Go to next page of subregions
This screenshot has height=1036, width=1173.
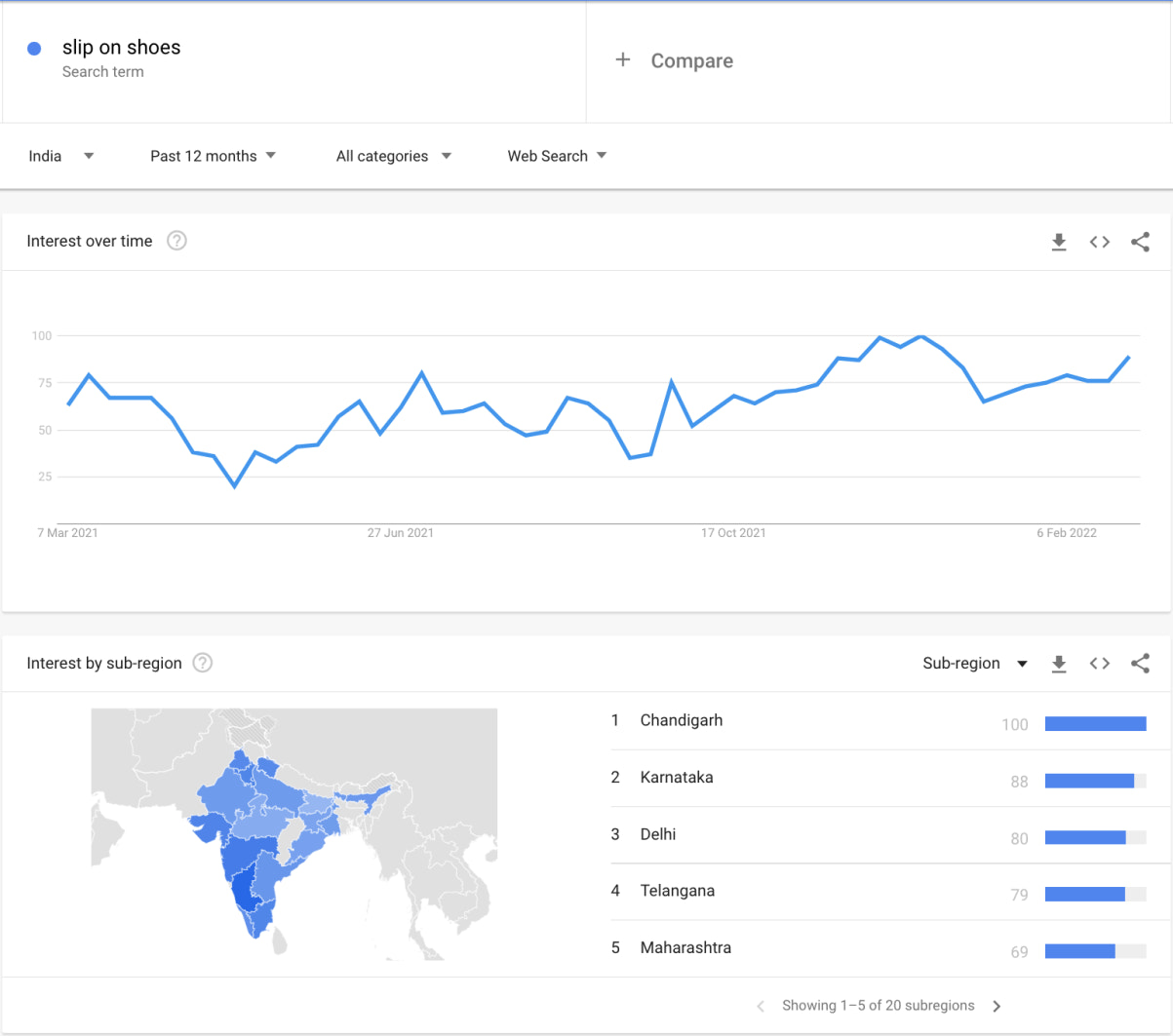(x=997, y=1006)
